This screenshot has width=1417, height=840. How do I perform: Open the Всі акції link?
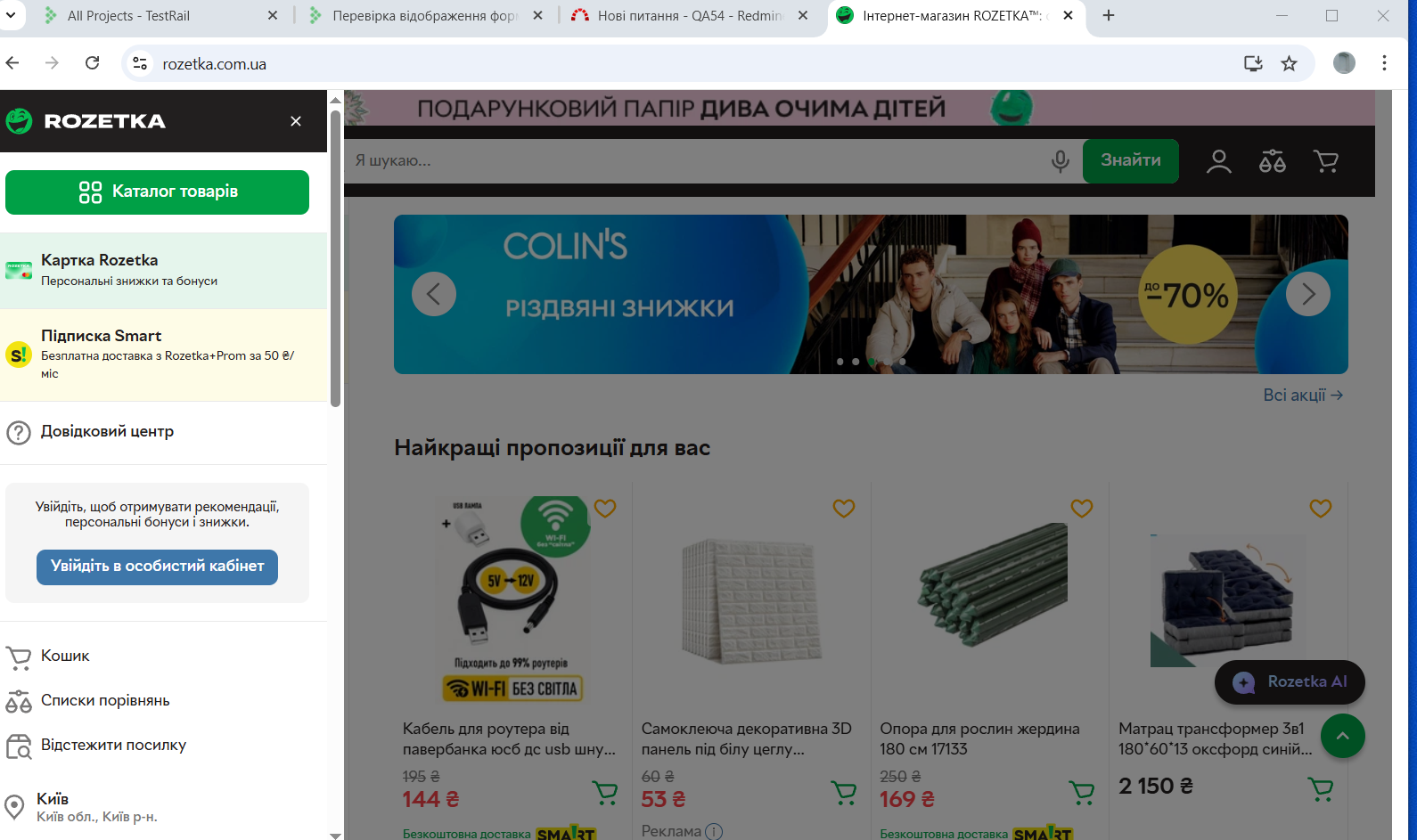(x=1302, y=396)
